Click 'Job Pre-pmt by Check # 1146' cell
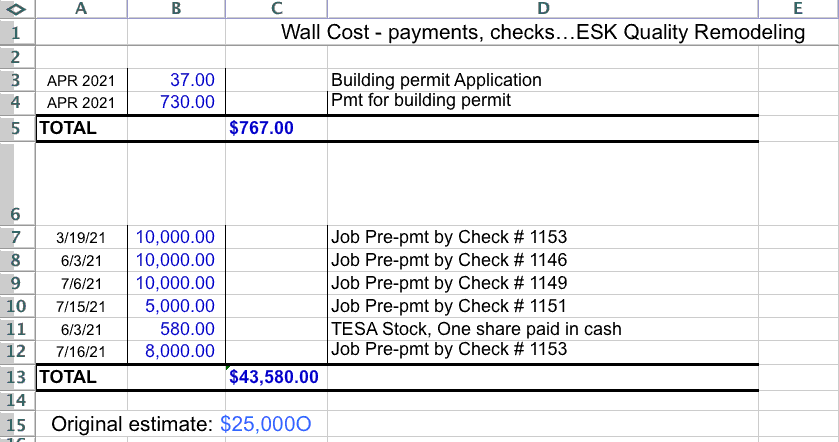 point(543,260)
